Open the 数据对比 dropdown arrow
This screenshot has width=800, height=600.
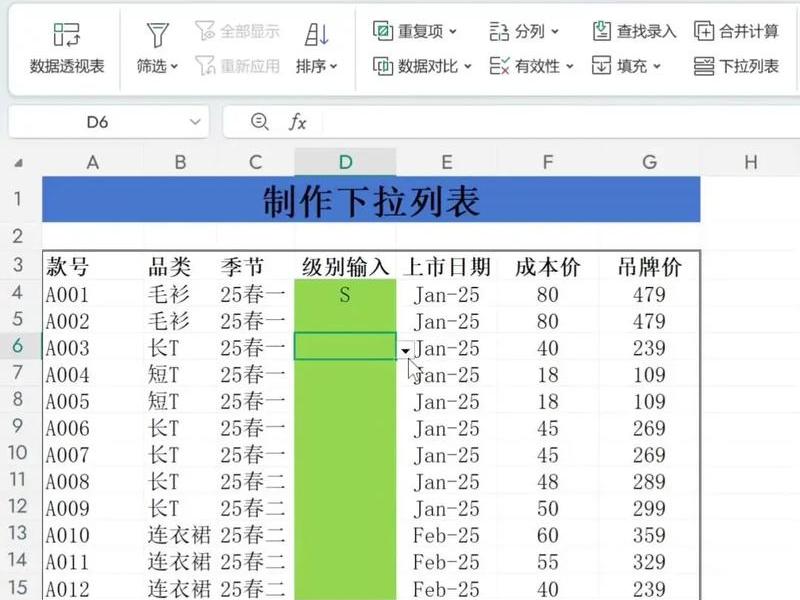[x=468, y=66]
